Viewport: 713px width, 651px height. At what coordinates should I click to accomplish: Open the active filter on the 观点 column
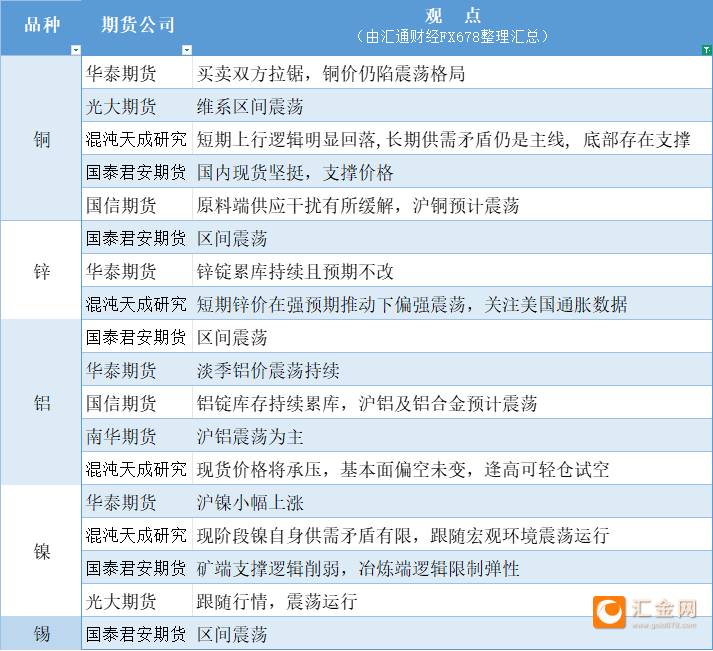(707, 50)
